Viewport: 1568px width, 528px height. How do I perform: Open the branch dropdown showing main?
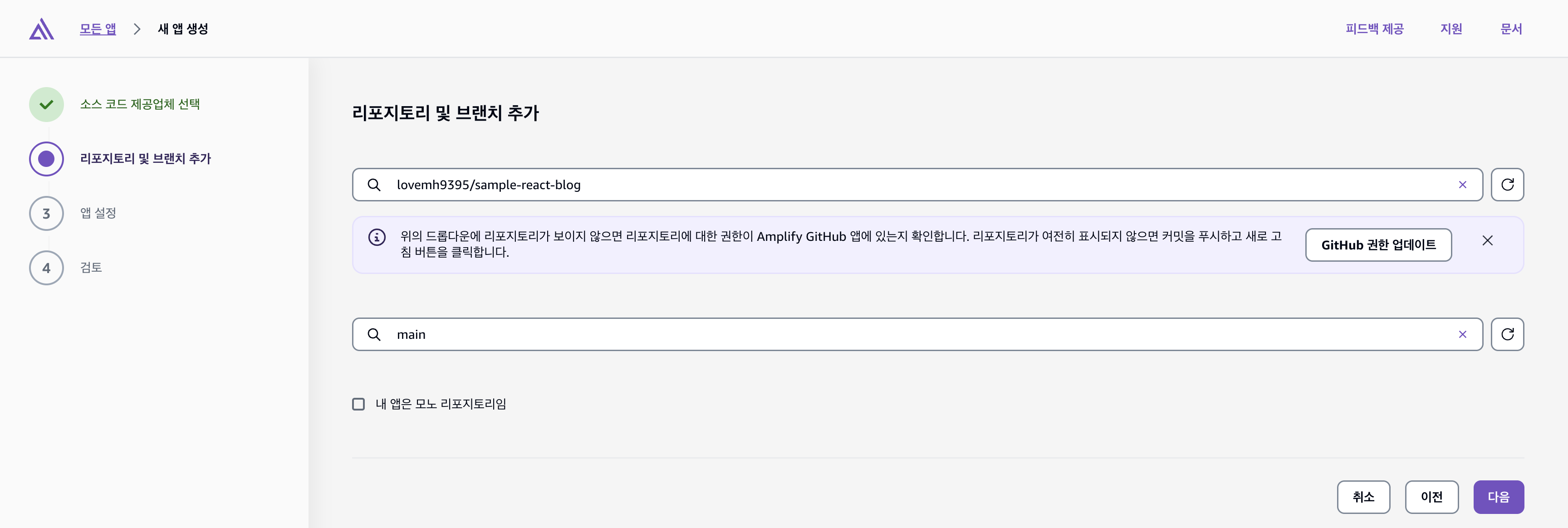click(x=913, y=334)
